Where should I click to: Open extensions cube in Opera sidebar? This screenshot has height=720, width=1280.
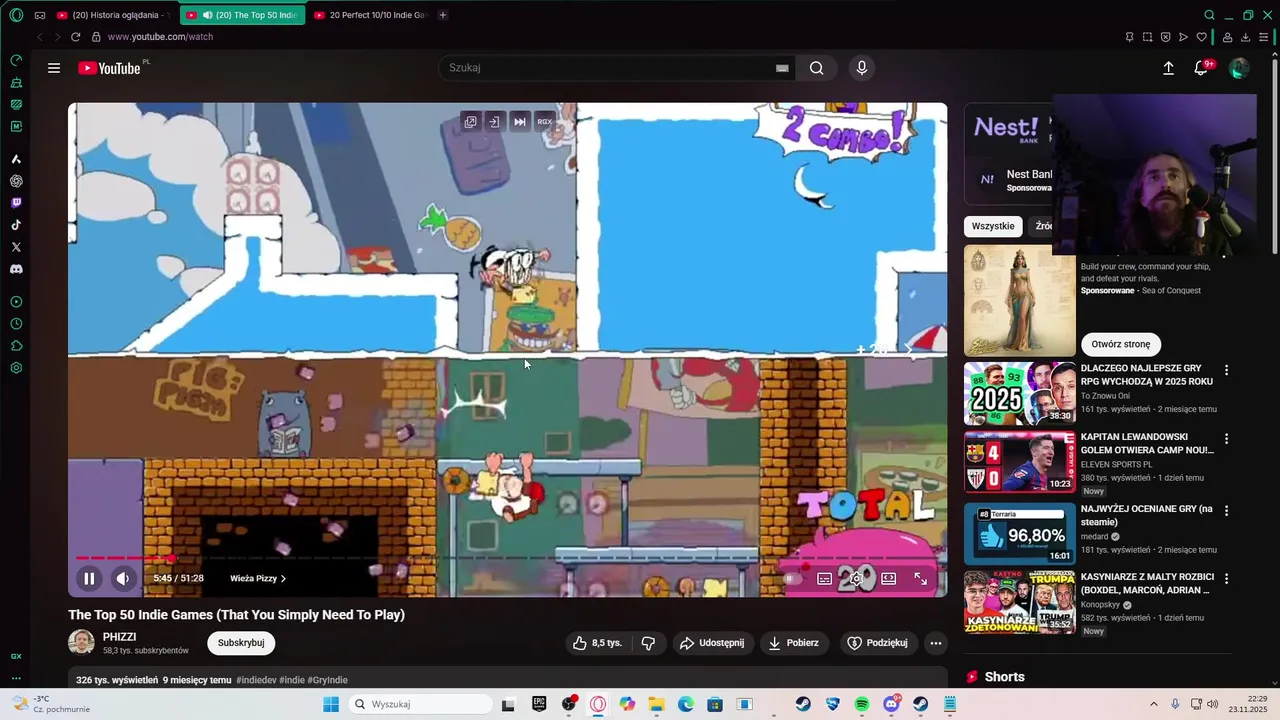click(x=16, y=346)
